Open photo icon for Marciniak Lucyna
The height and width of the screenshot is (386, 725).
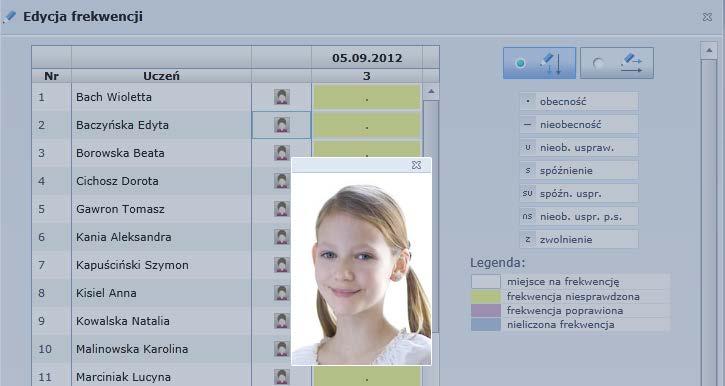282,377
